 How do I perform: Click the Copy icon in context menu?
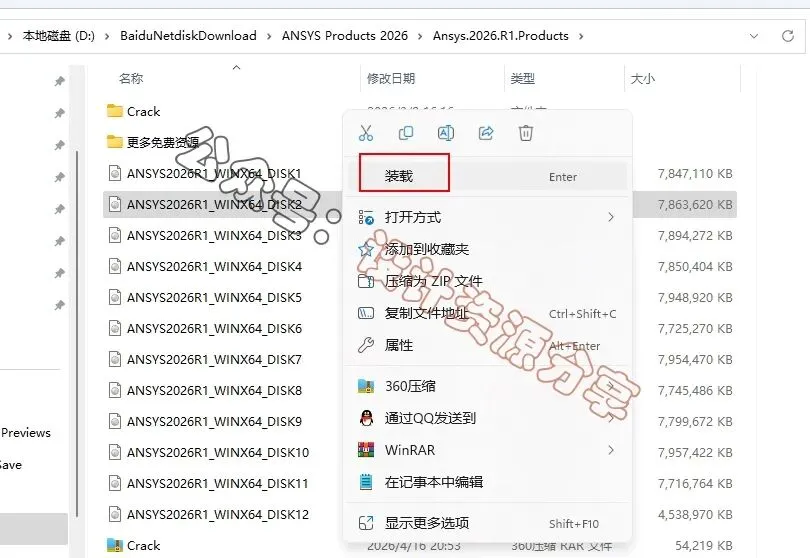[x=406, y=133]
